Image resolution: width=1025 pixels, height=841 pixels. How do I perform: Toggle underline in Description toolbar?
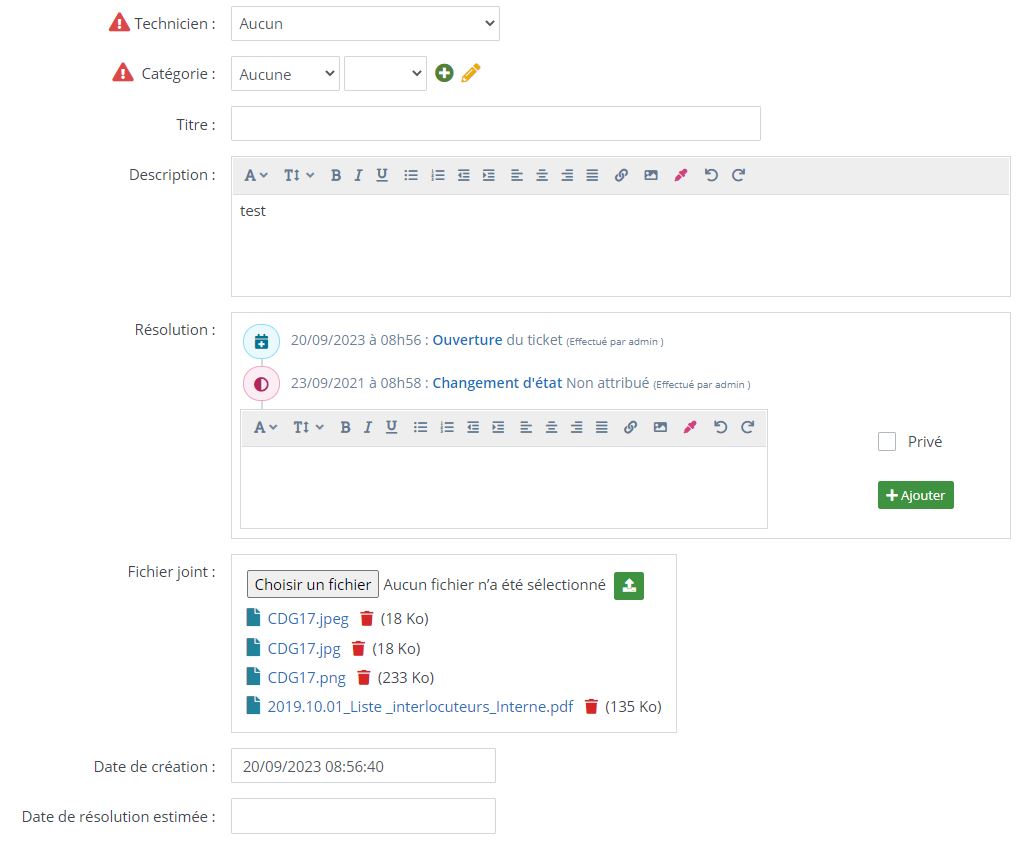tap(382, 175)
